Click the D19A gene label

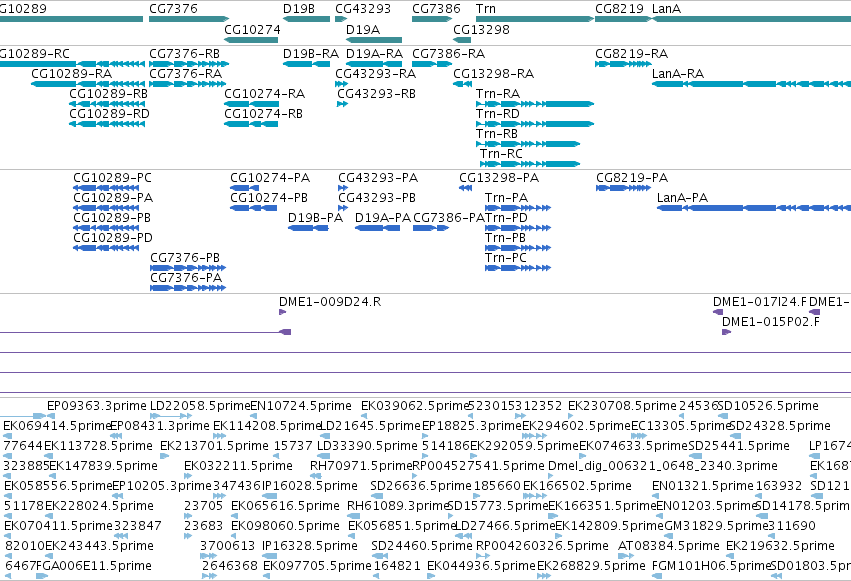click(363, 29)
